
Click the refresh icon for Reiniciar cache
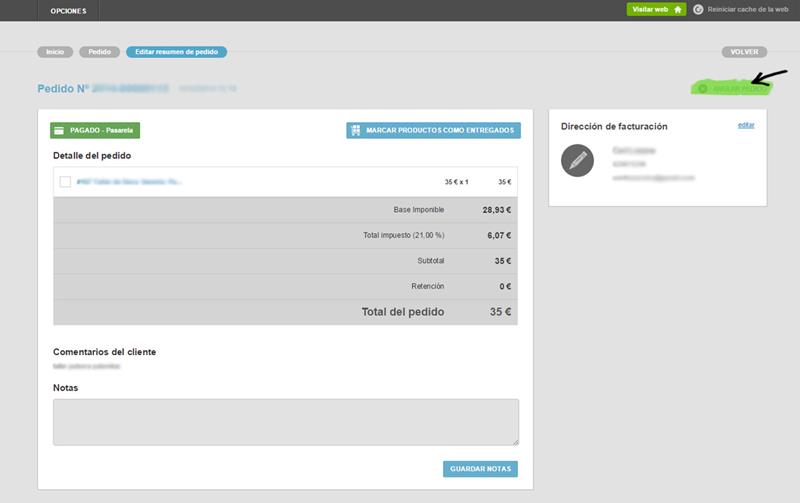(698, 9)
